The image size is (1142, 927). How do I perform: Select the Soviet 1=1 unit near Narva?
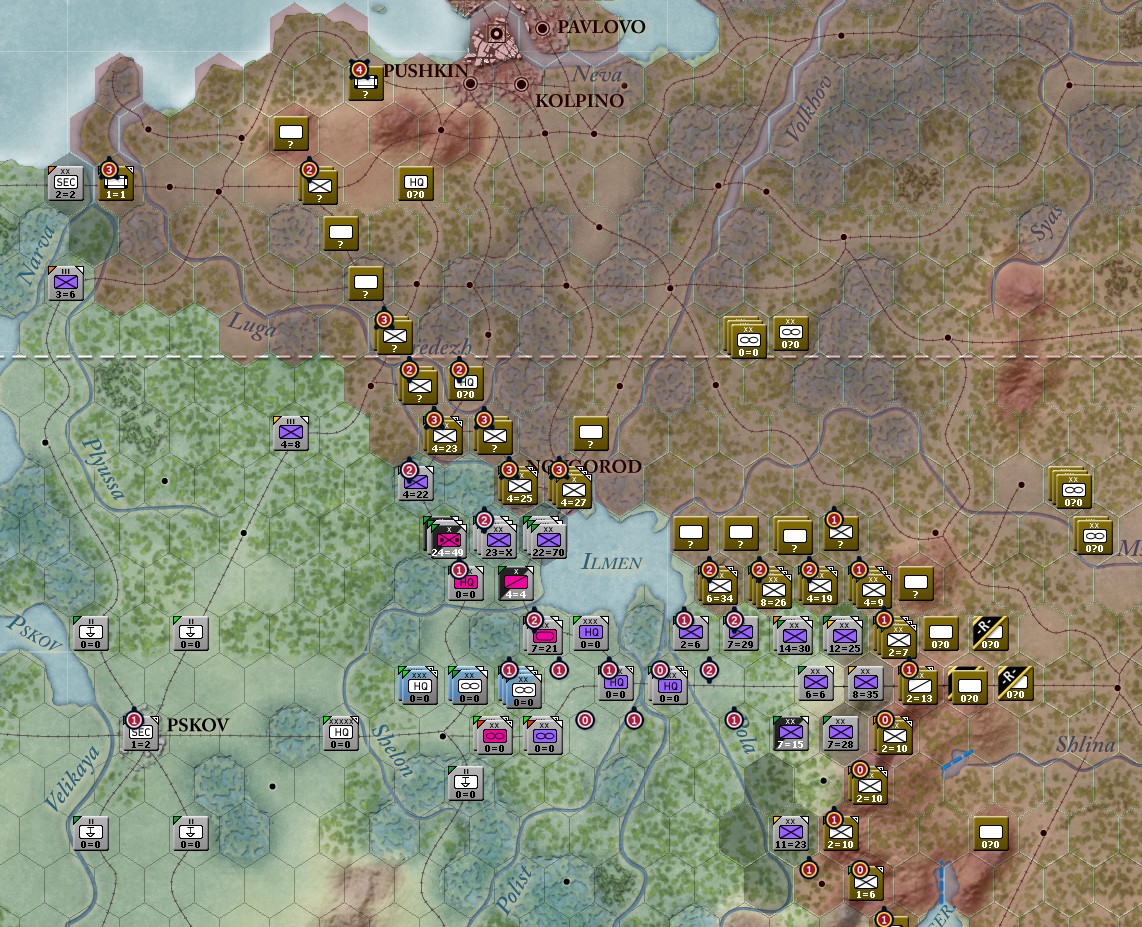click(116, 183)
